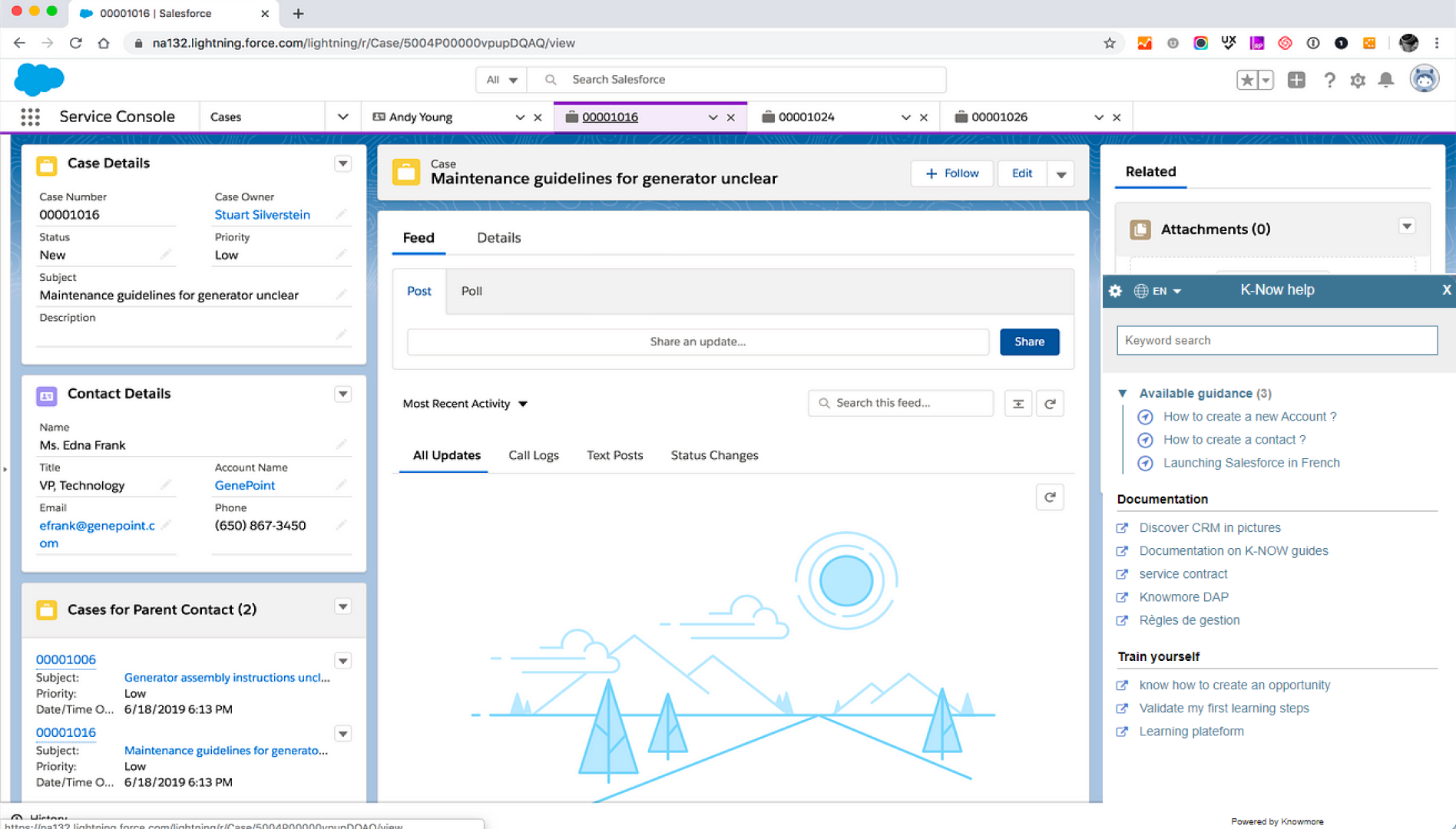Open the search scope All dropdown

[501, 80]
